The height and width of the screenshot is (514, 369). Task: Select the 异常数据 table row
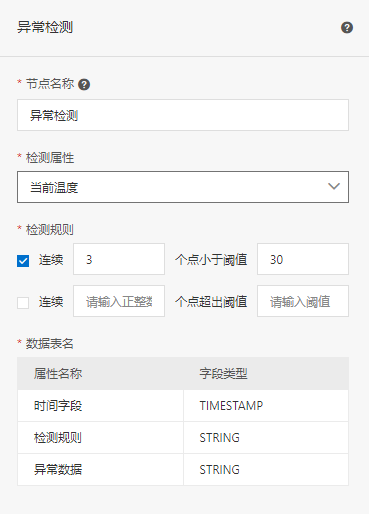[x=183, y=469]
